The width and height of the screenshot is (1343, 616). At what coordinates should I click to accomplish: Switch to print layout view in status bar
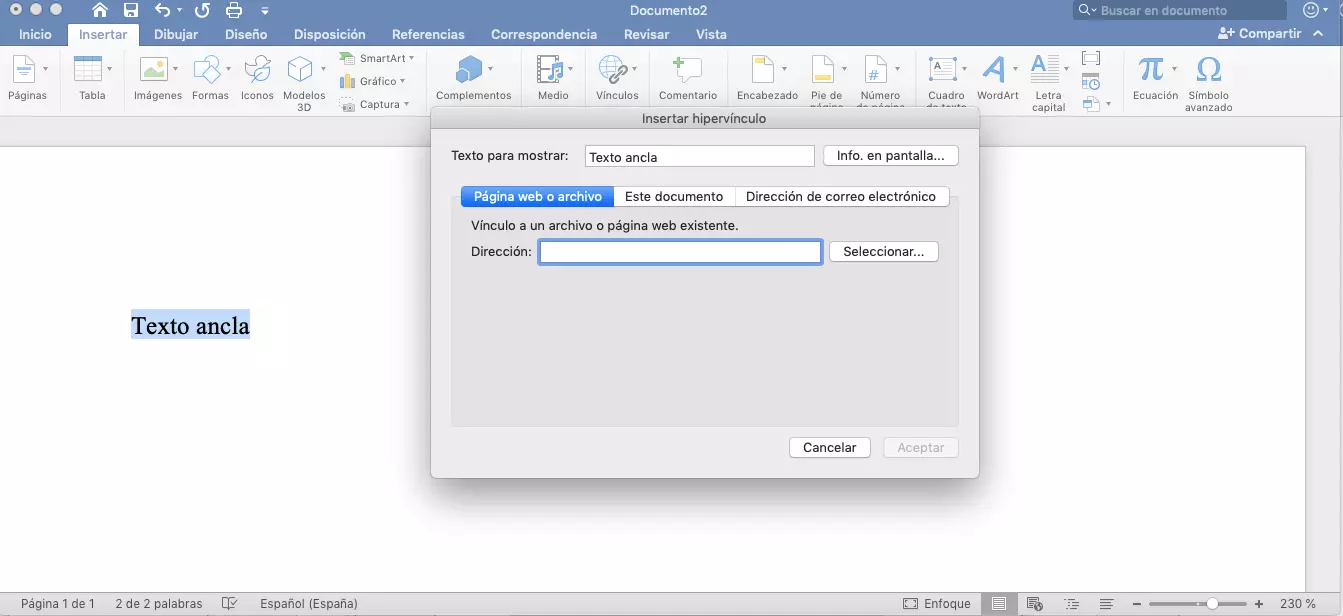[x=998, y=604]
